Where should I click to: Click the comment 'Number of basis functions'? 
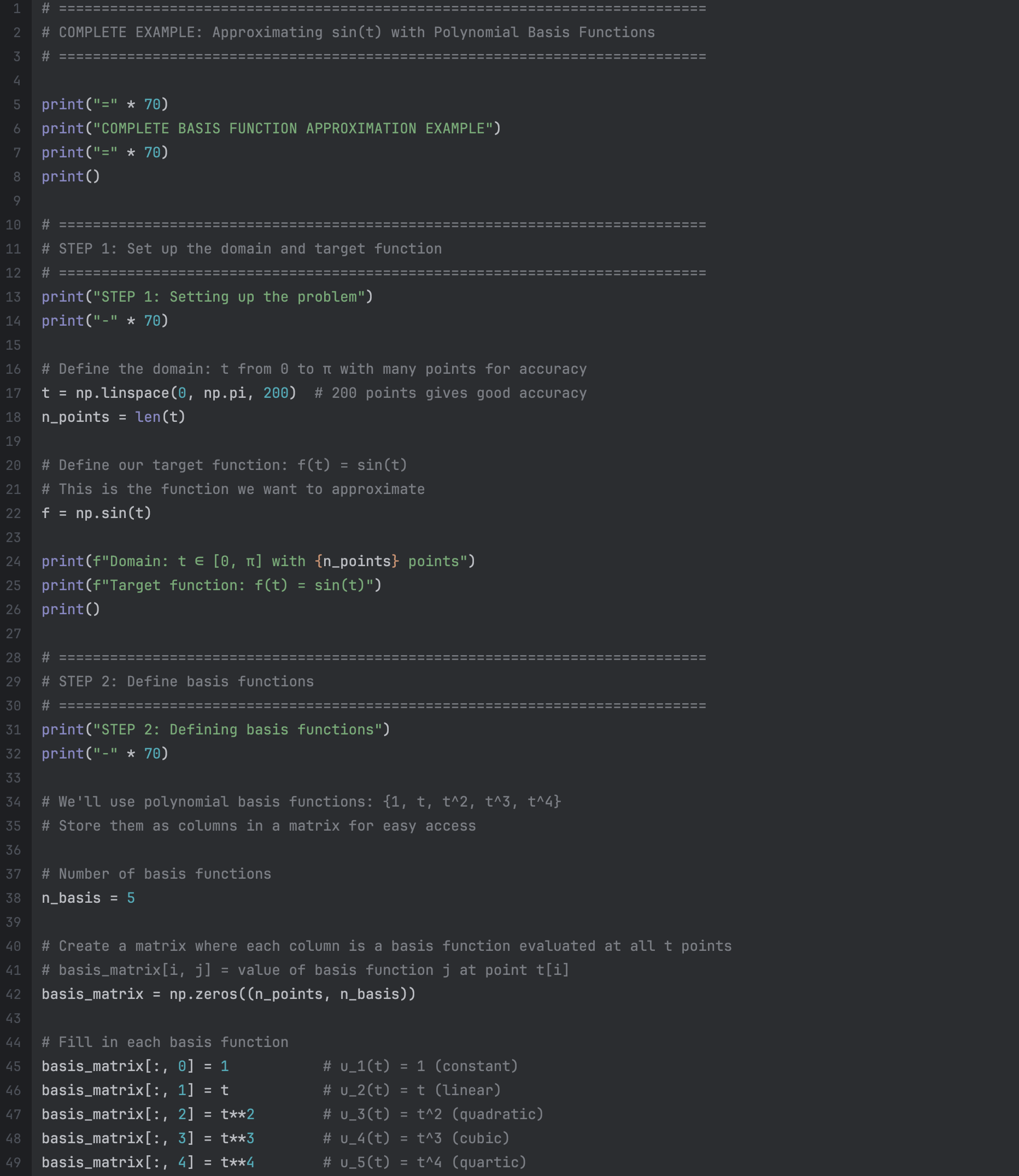(x=156, y=874)
